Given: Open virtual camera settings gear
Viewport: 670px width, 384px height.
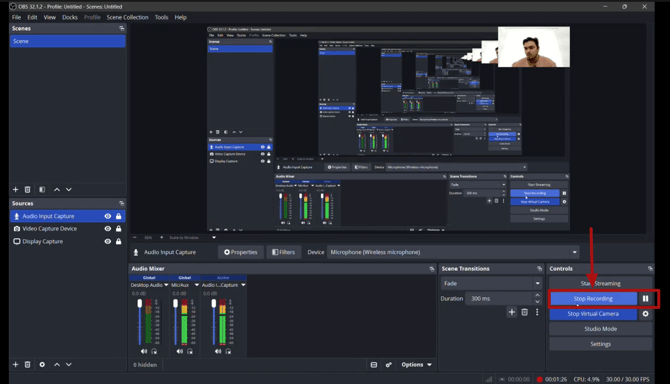Looking at the screenshot, I should [x=646, y=314].
